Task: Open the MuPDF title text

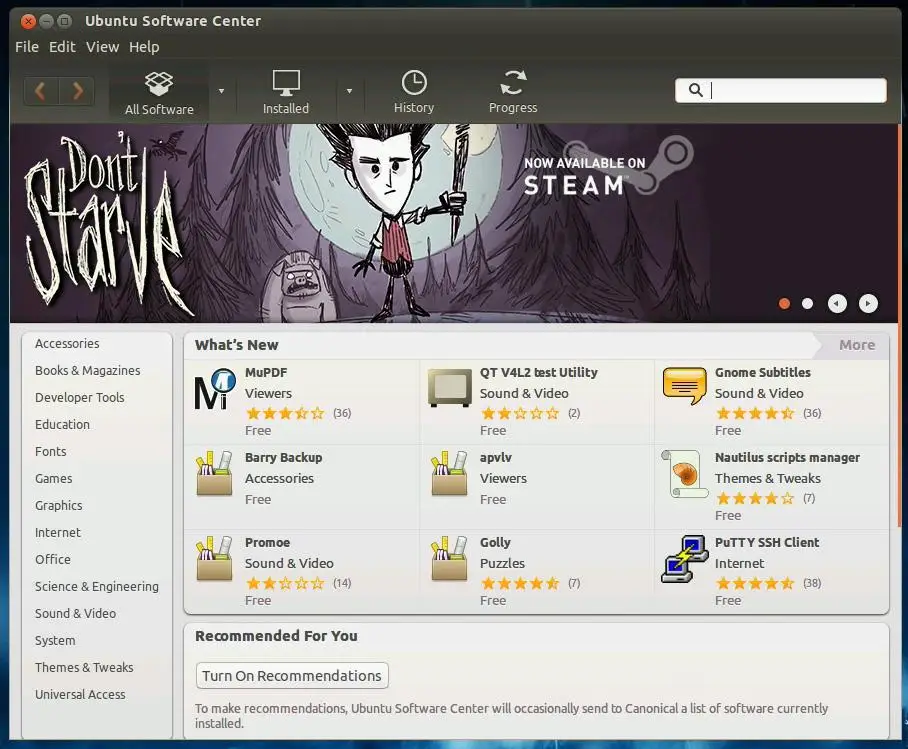Action: [266, 372]
